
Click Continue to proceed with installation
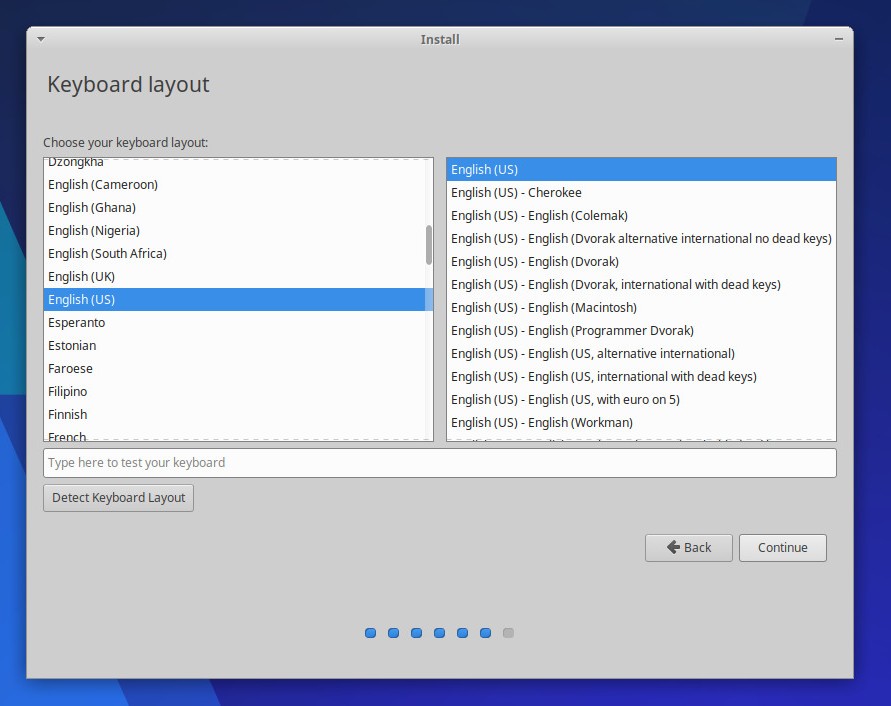(782, 547)
